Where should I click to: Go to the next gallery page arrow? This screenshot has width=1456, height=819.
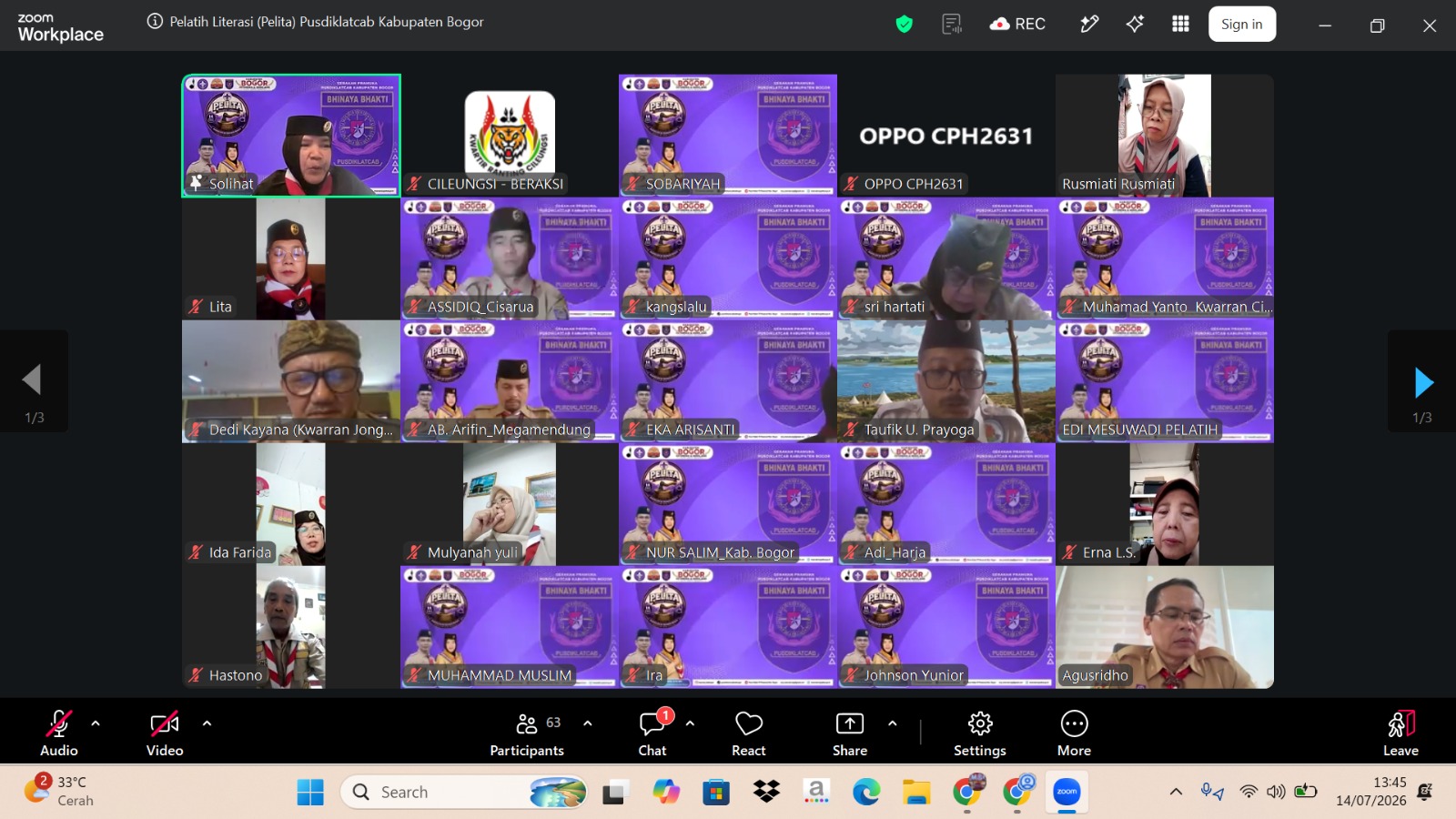(x=1423, y=383)
